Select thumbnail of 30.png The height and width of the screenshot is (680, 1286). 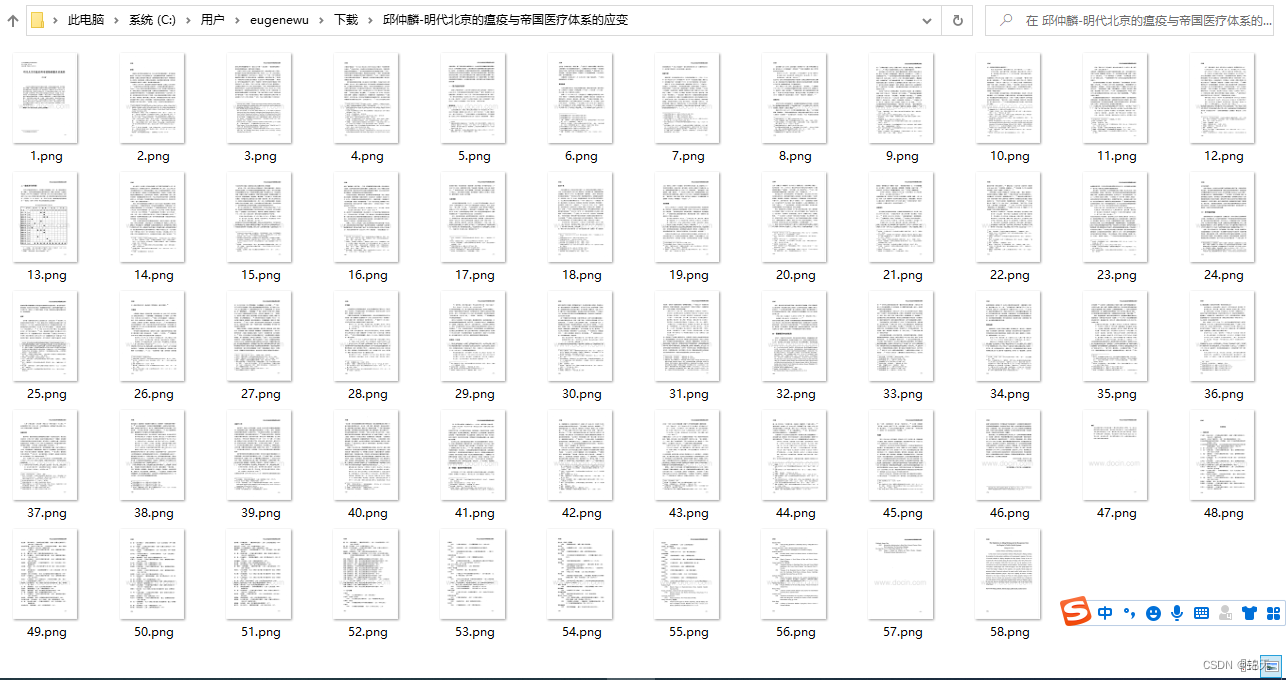pos(580,336)
